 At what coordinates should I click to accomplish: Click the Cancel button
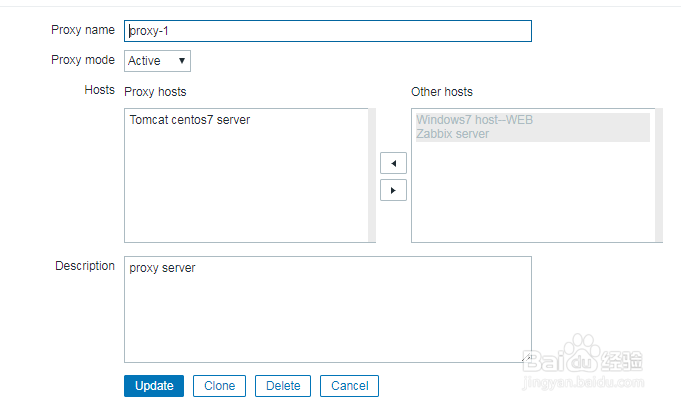pyautogui.click(x=349, y=386)
